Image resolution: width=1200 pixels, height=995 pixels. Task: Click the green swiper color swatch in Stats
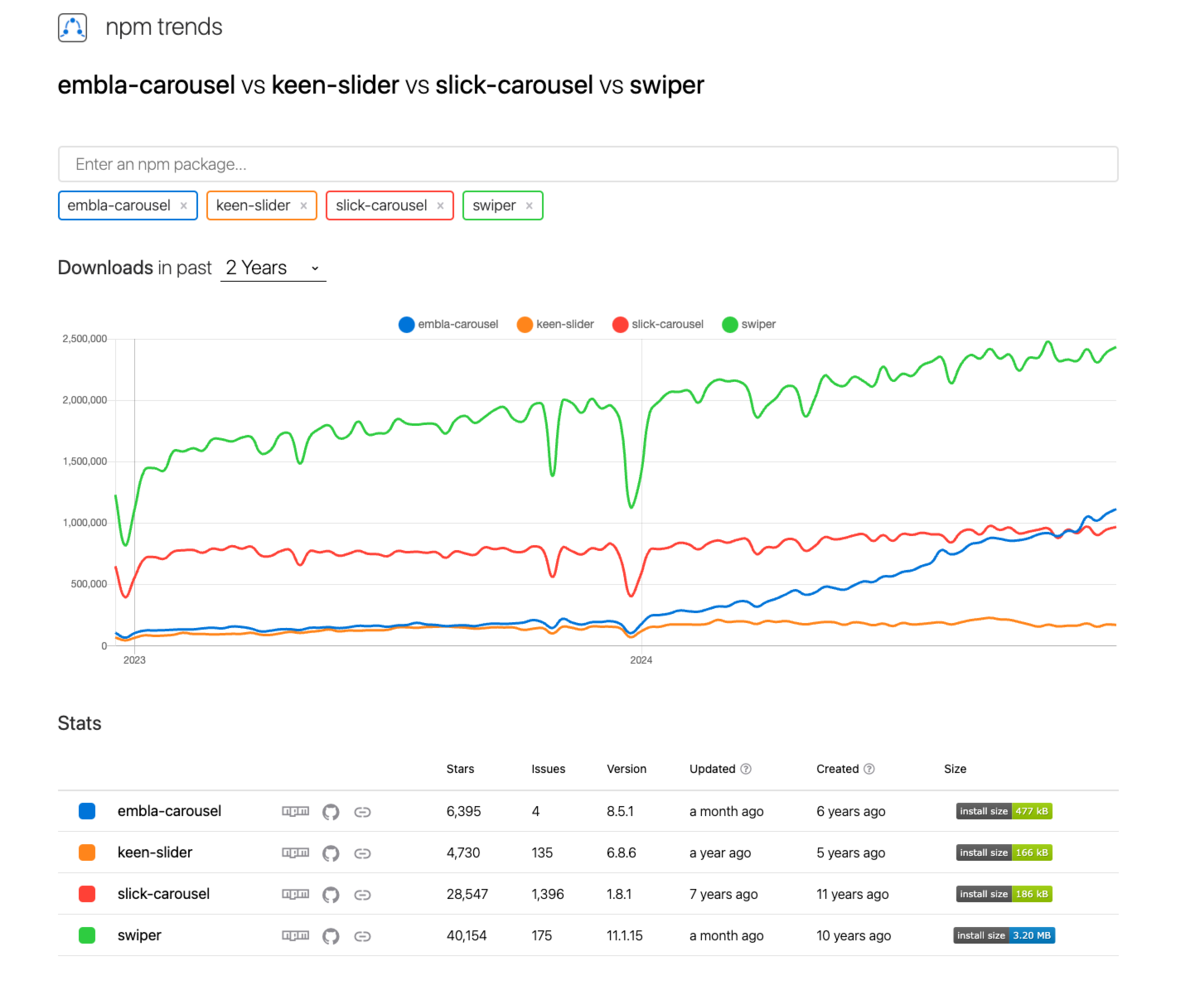(87, 936)
